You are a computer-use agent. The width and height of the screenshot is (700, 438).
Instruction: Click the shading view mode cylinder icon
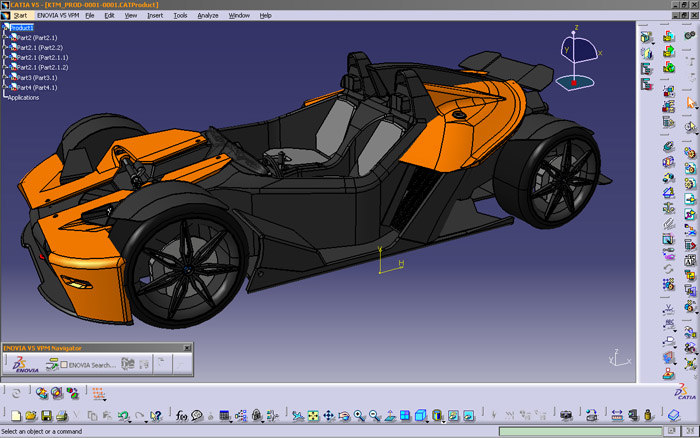437,416
